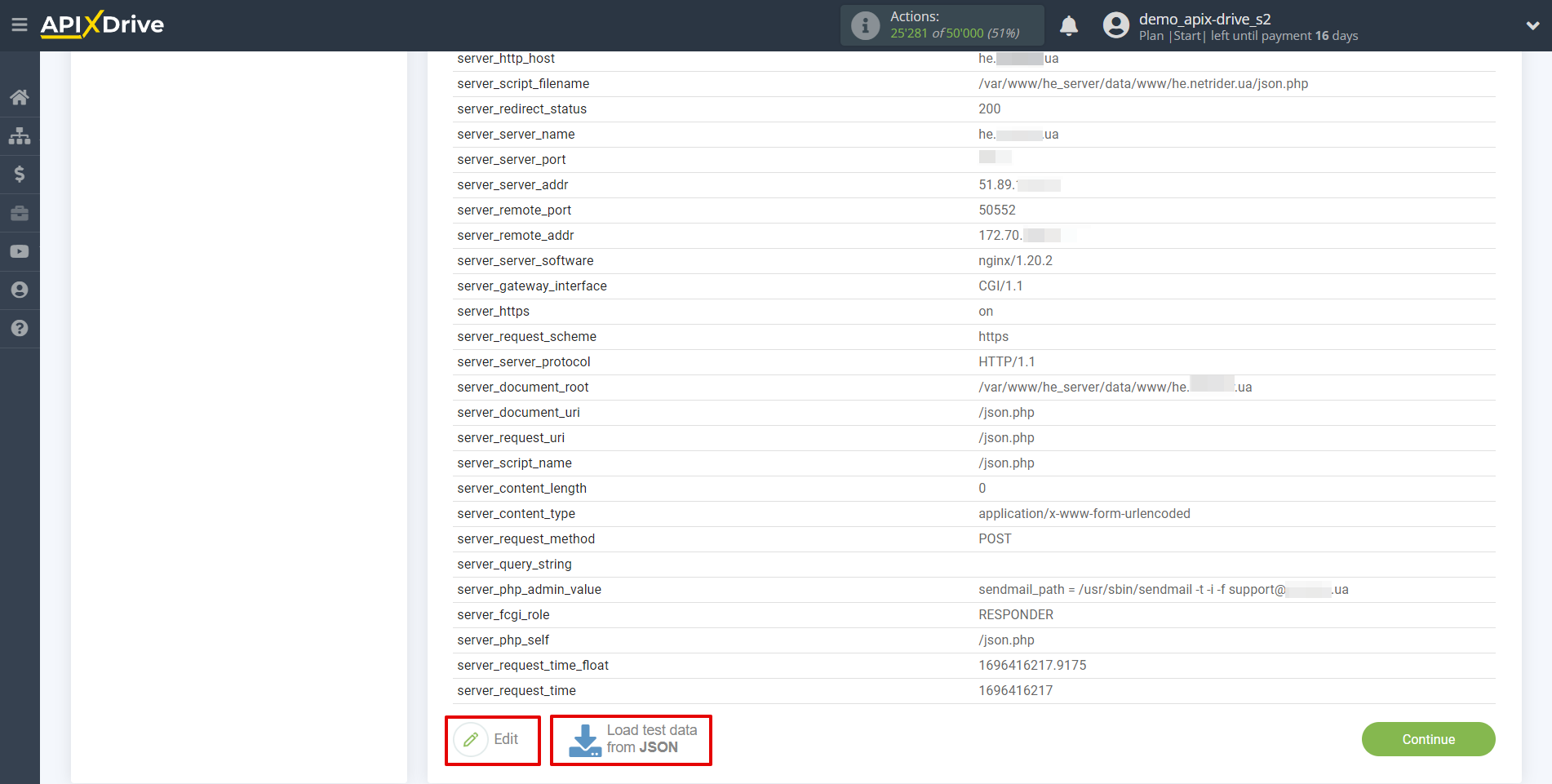This screenshot has height=784, width=1552.
Task: Select the /var/www/he_server json.php path value
Action: point(1143,84)
